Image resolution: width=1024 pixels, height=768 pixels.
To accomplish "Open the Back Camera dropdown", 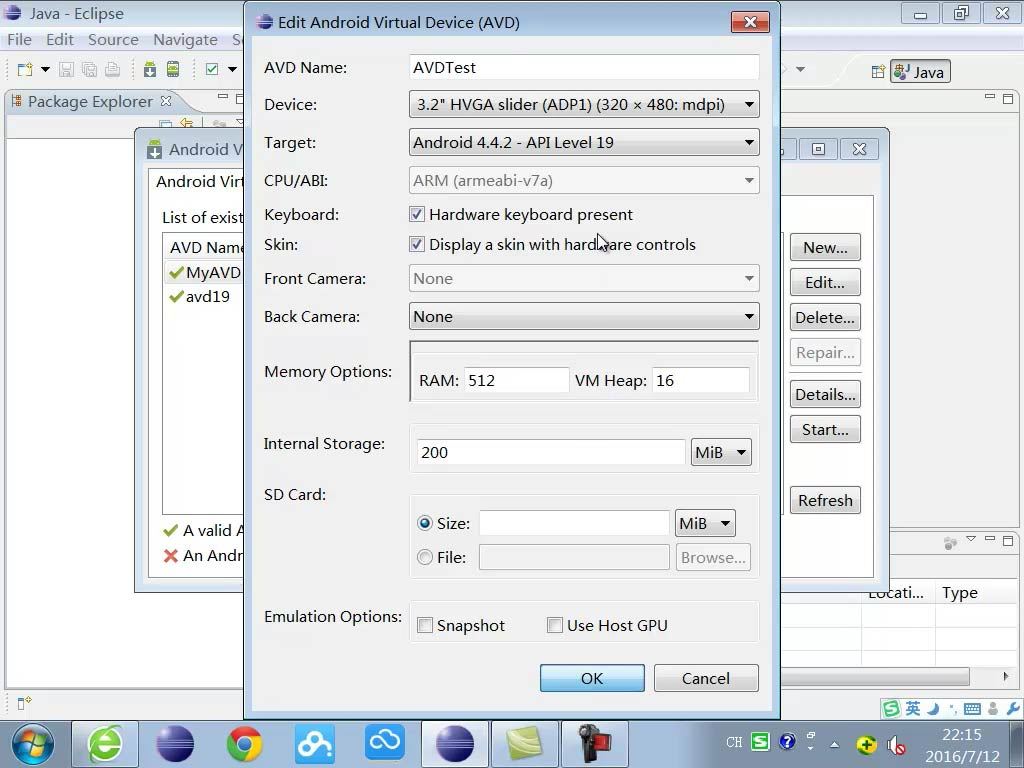I will pos(584,317).
